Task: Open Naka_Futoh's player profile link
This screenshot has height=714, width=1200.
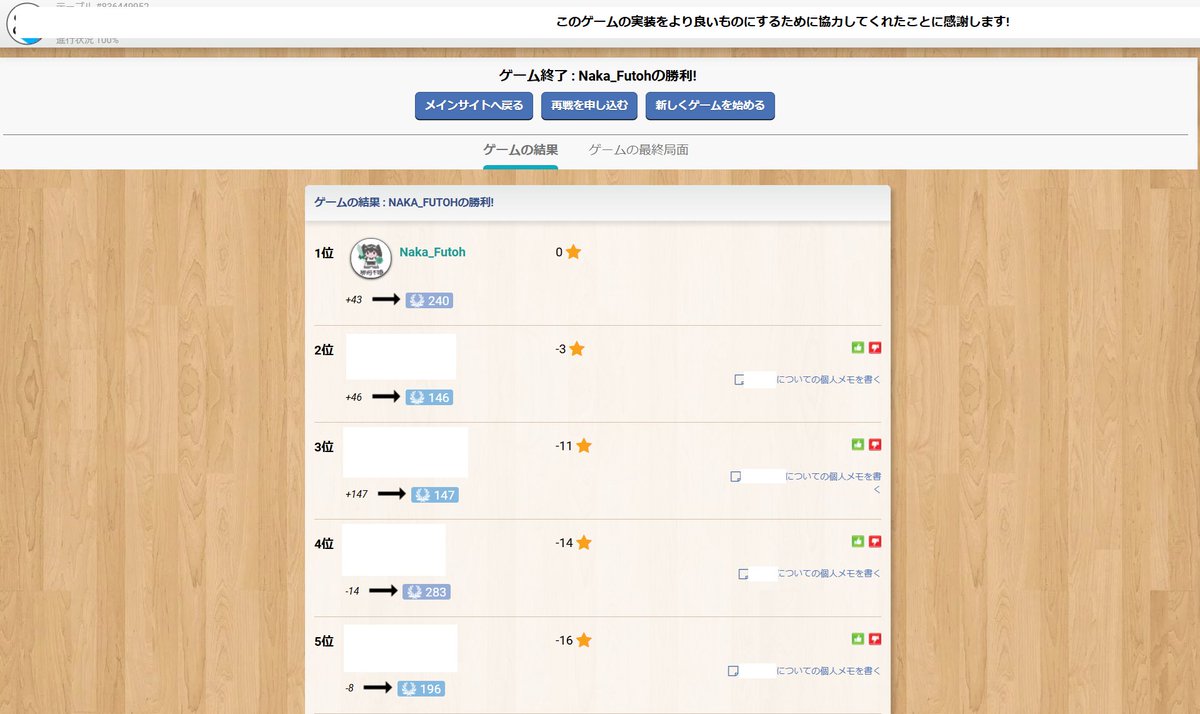Action: tap(431, 252)
